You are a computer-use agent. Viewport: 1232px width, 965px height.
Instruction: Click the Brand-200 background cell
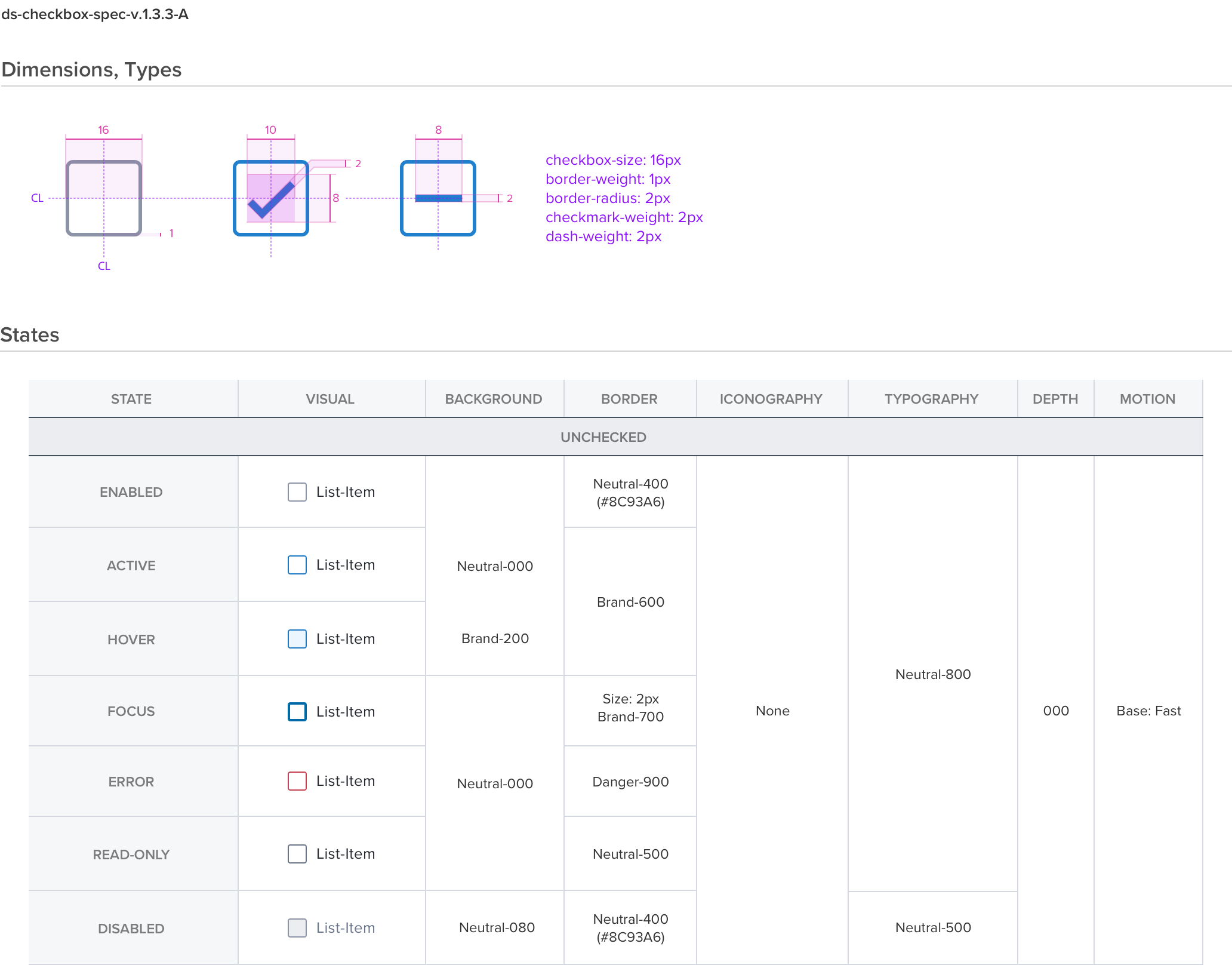[495, 638]
